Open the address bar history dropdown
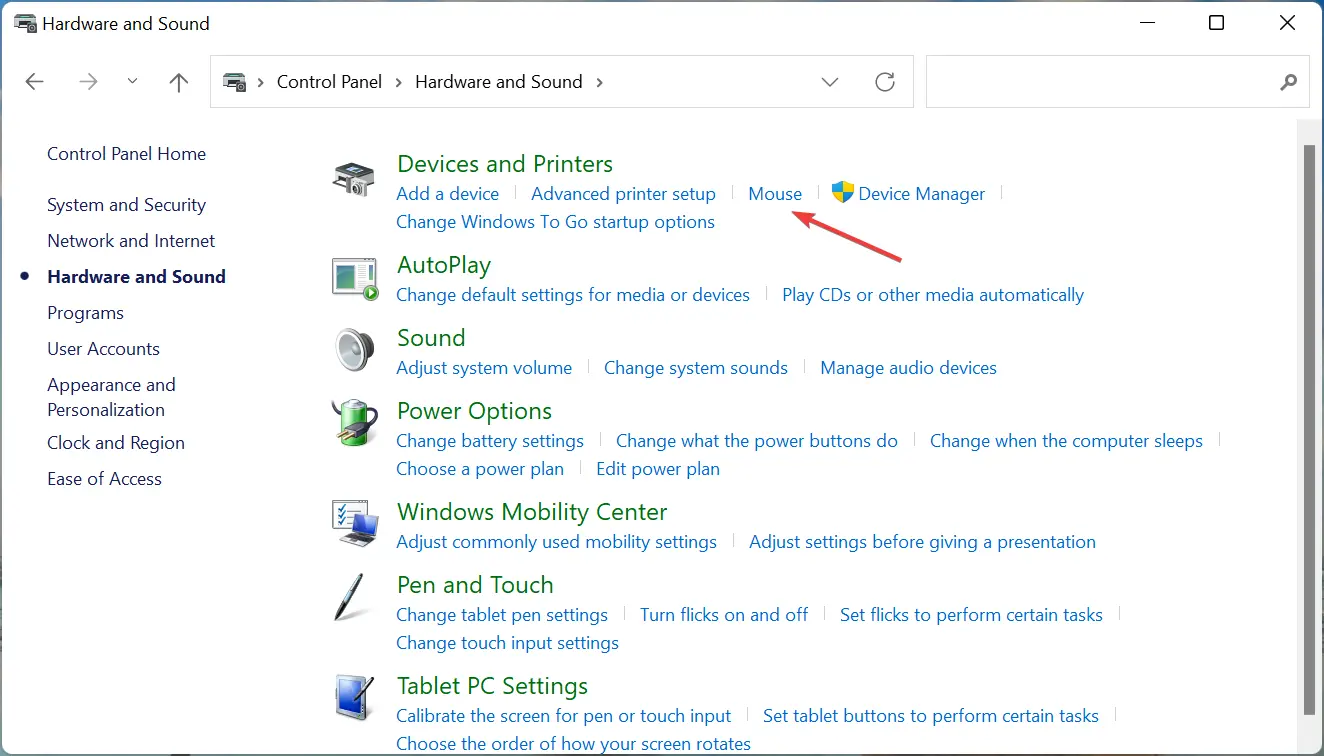 [x=830, y=82]
